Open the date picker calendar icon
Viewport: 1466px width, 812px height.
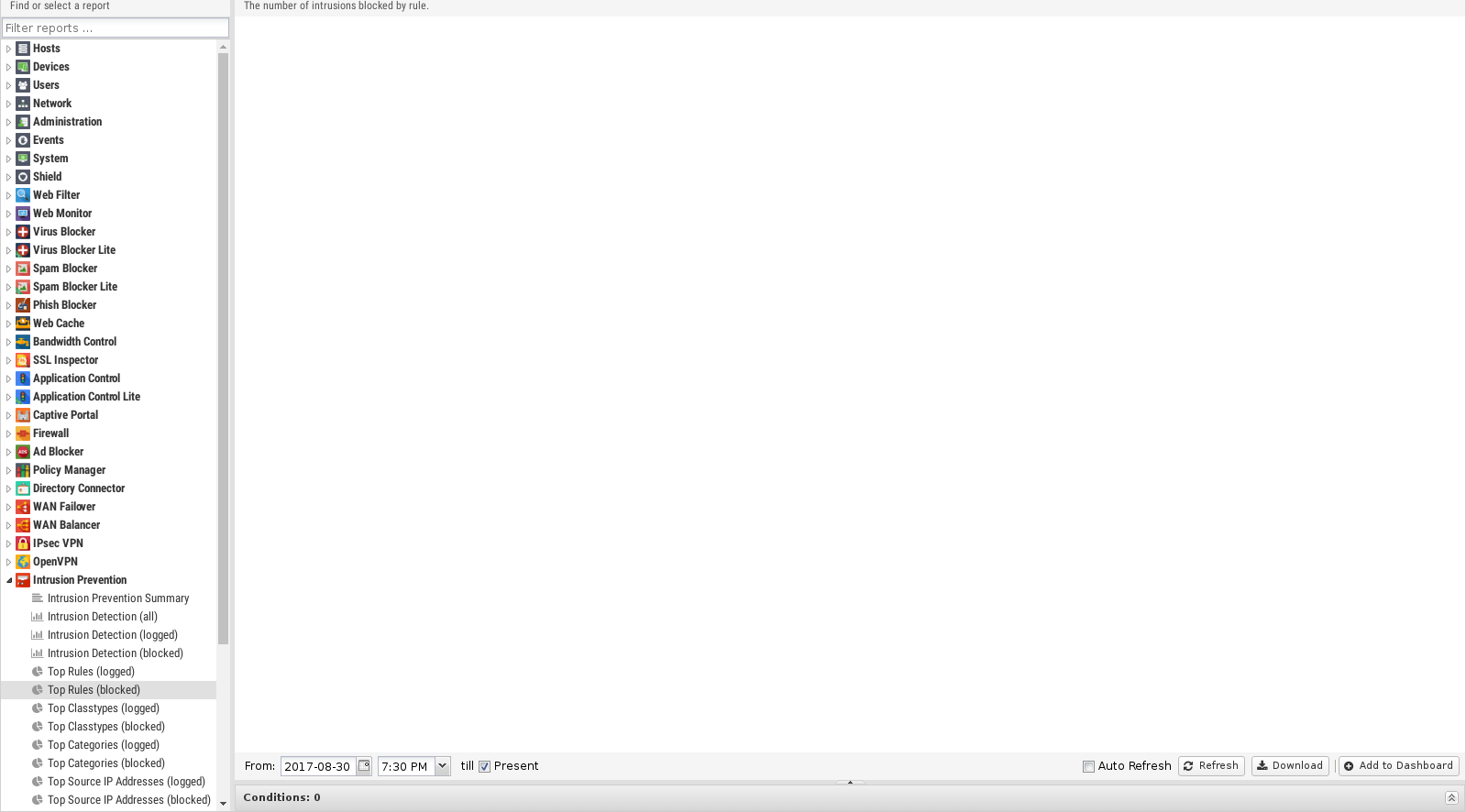pos(364,766)
